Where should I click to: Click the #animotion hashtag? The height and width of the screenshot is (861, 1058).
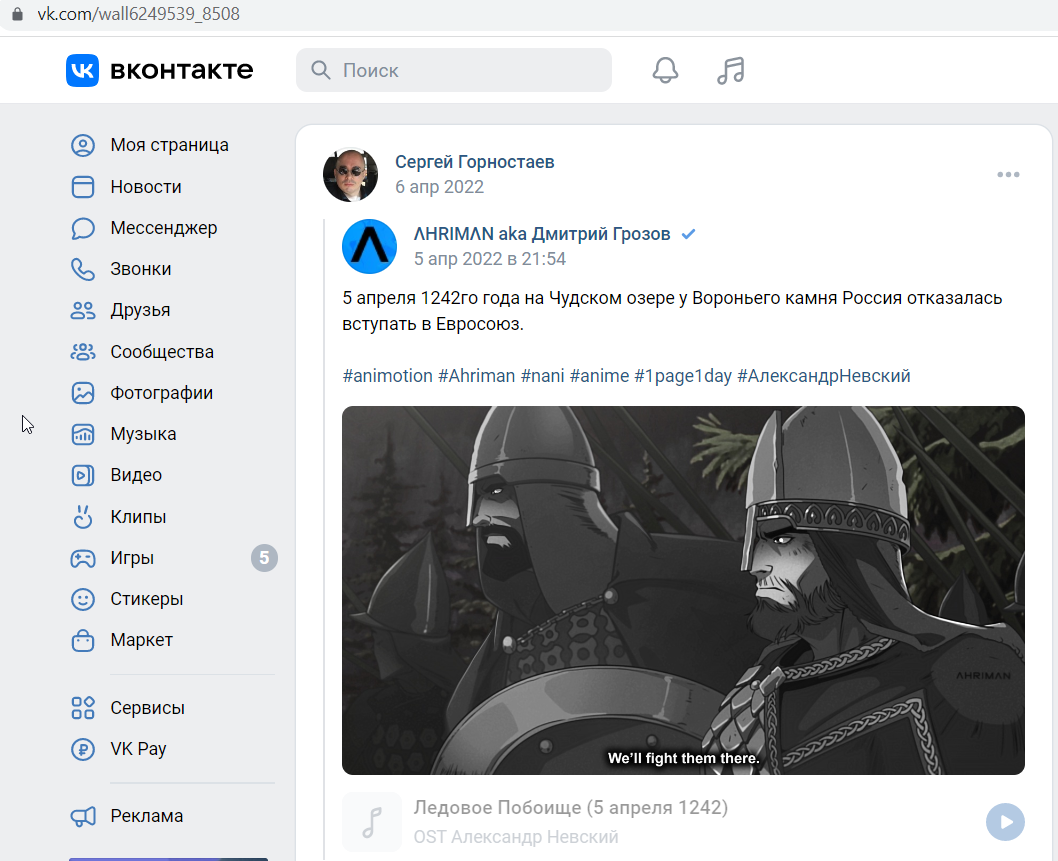[387, 376]
